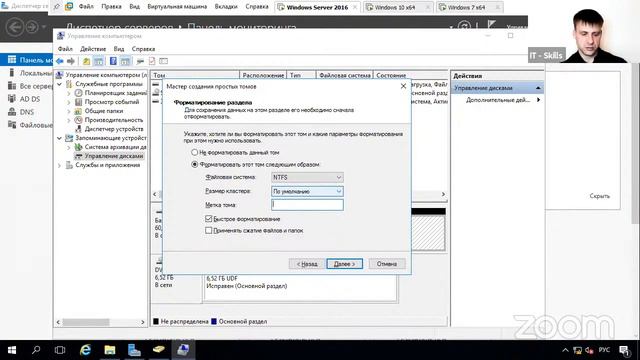Click the Файловая система column header
Image resolution: width=640 pixels, height=360 pixels.
(345, 75)
